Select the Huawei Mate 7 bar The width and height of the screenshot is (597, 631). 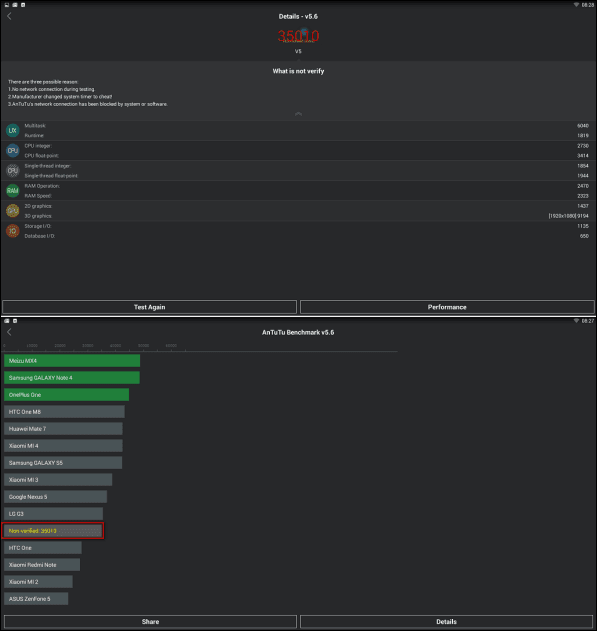click(x=63, y=429)
